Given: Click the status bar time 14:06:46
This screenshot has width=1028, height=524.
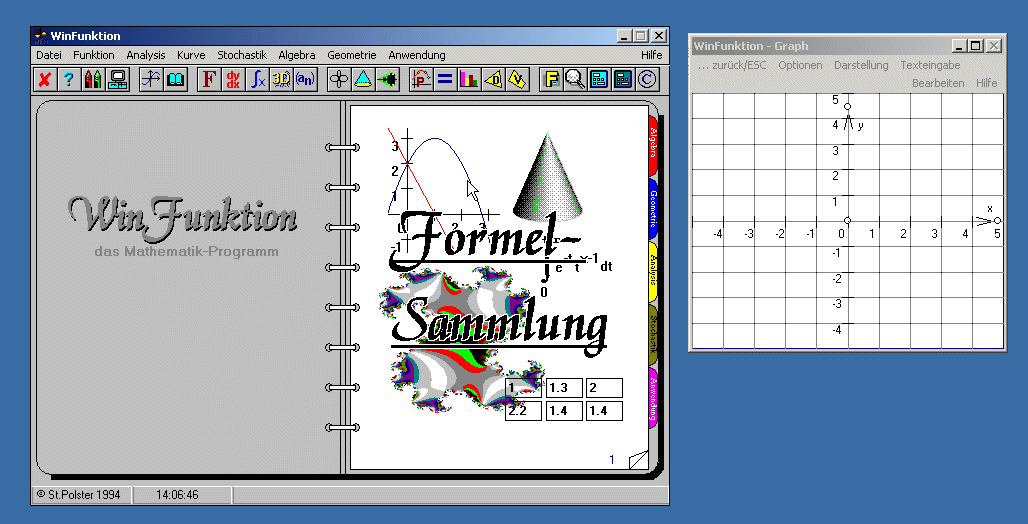Looking at the screenshot, I should (x=177, y=495).
